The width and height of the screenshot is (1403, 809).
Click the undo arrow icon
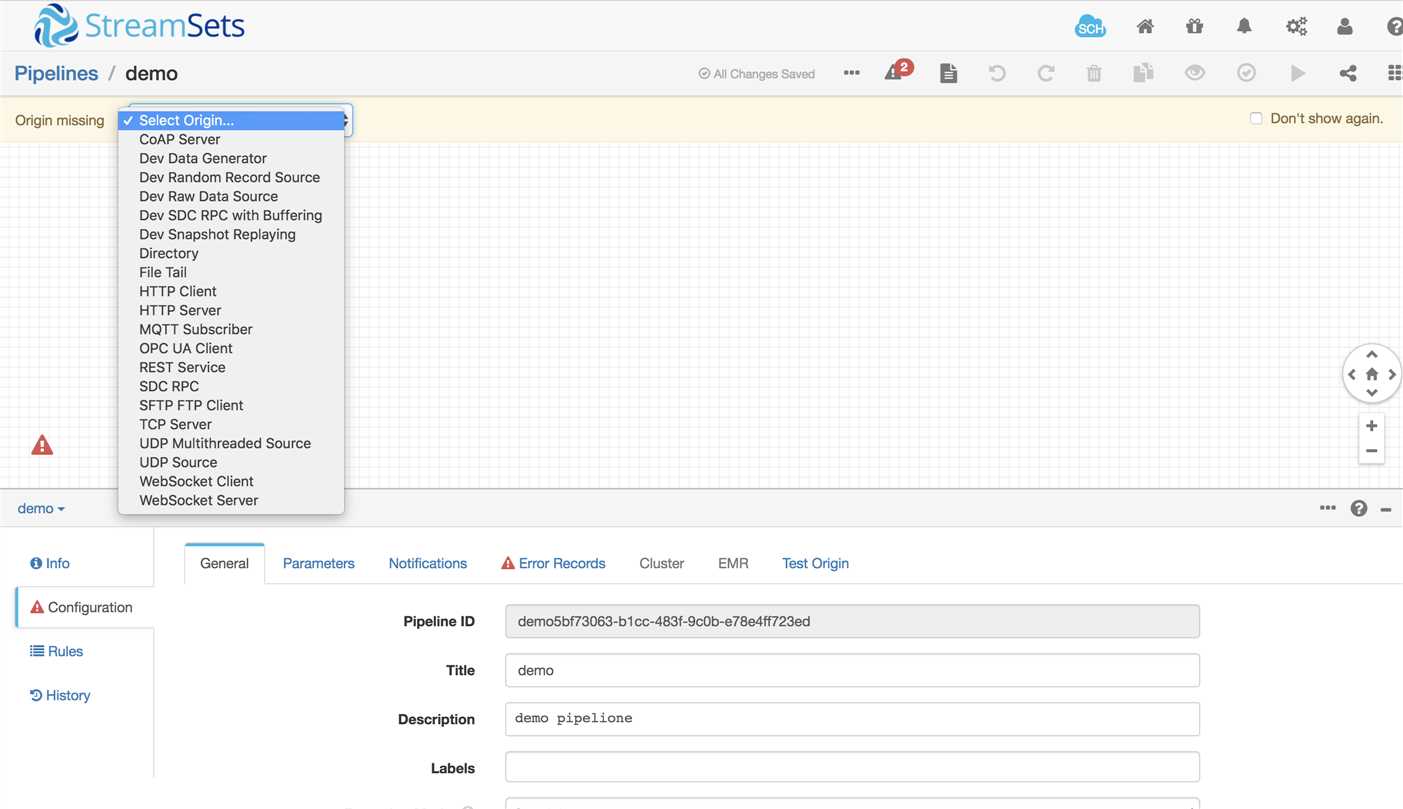coord(997,73)
